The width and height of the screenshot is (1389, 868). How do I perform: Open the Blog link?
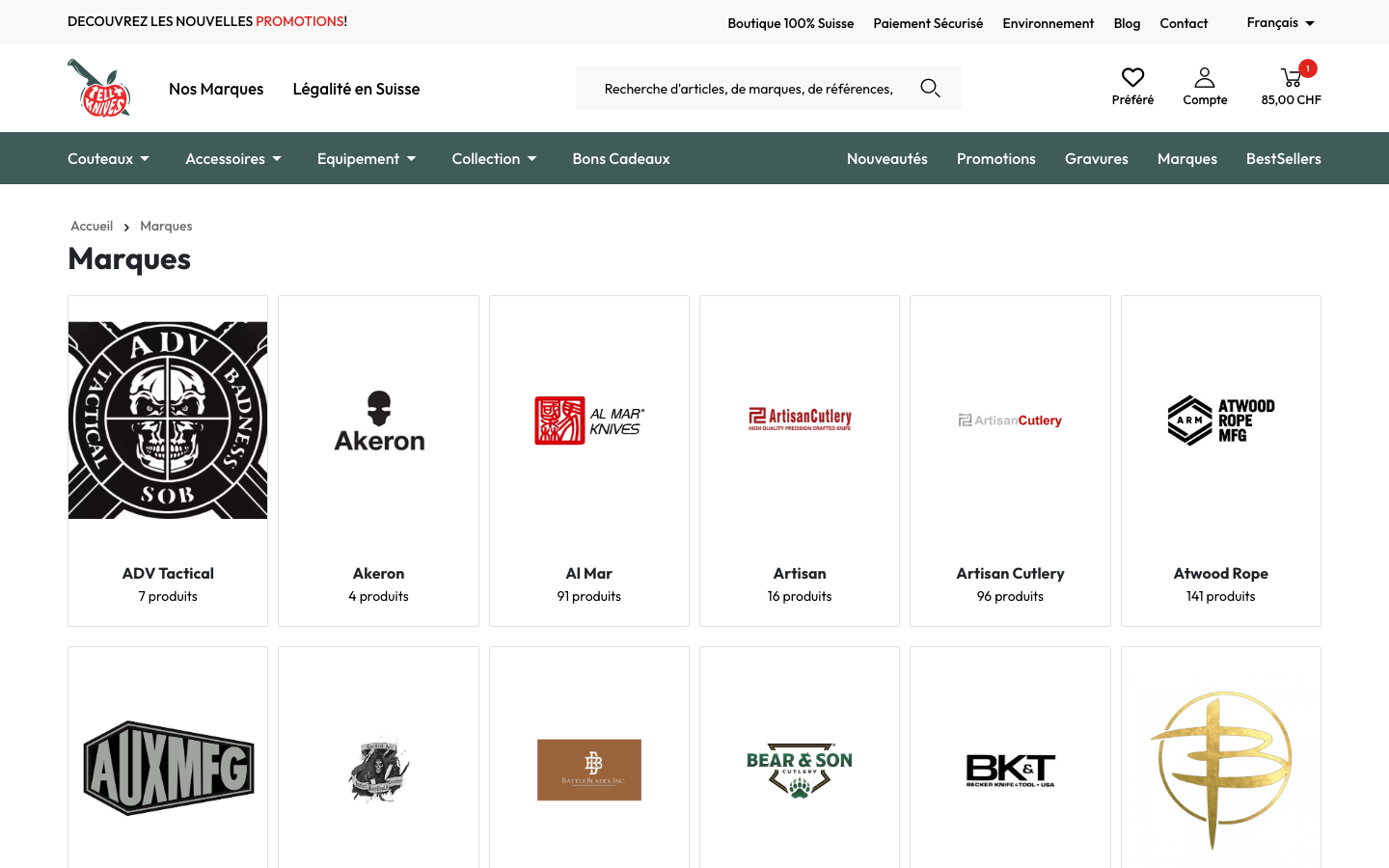pos(1127,23)
